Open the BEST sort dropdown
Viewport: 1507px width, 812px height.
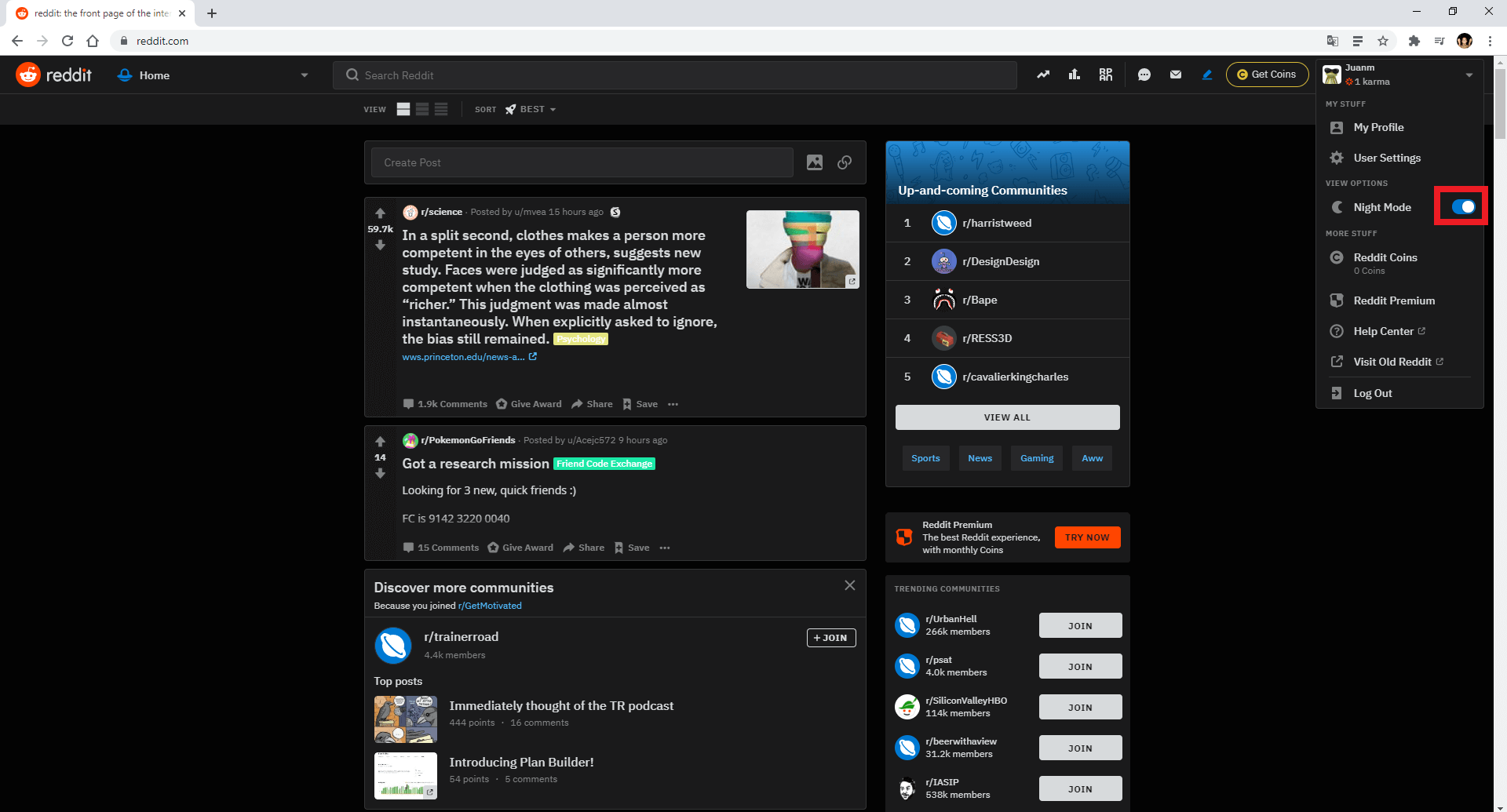(531, 109)
